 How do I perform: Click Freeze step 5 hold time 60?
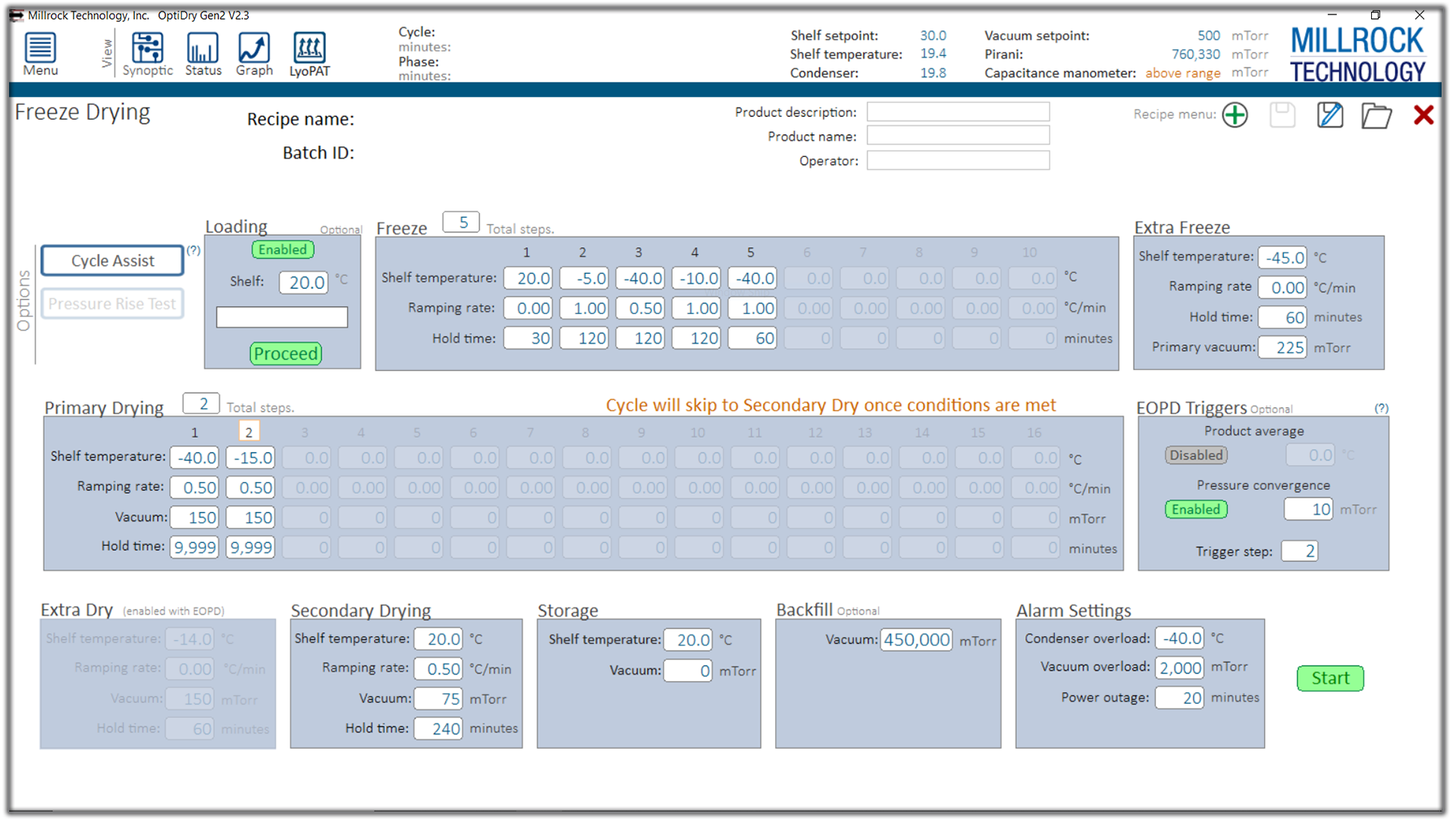coord(752,338)
